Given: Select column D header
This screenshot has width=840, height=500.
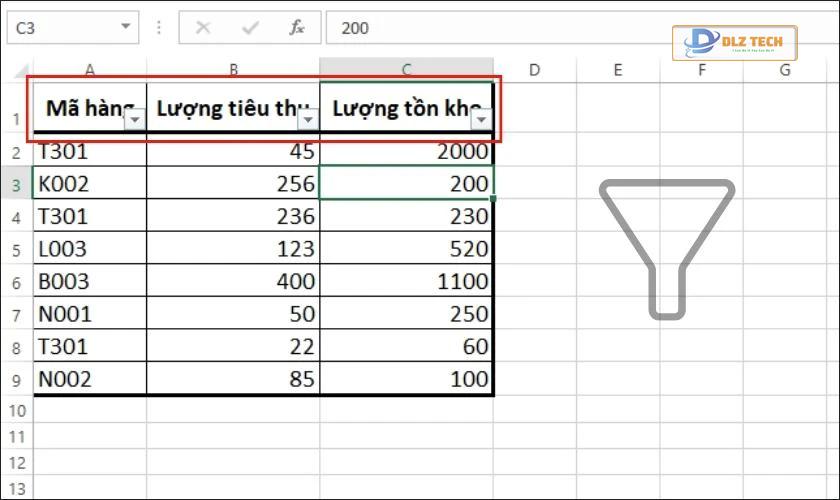Looking at the screenshot, I should 535,70.
